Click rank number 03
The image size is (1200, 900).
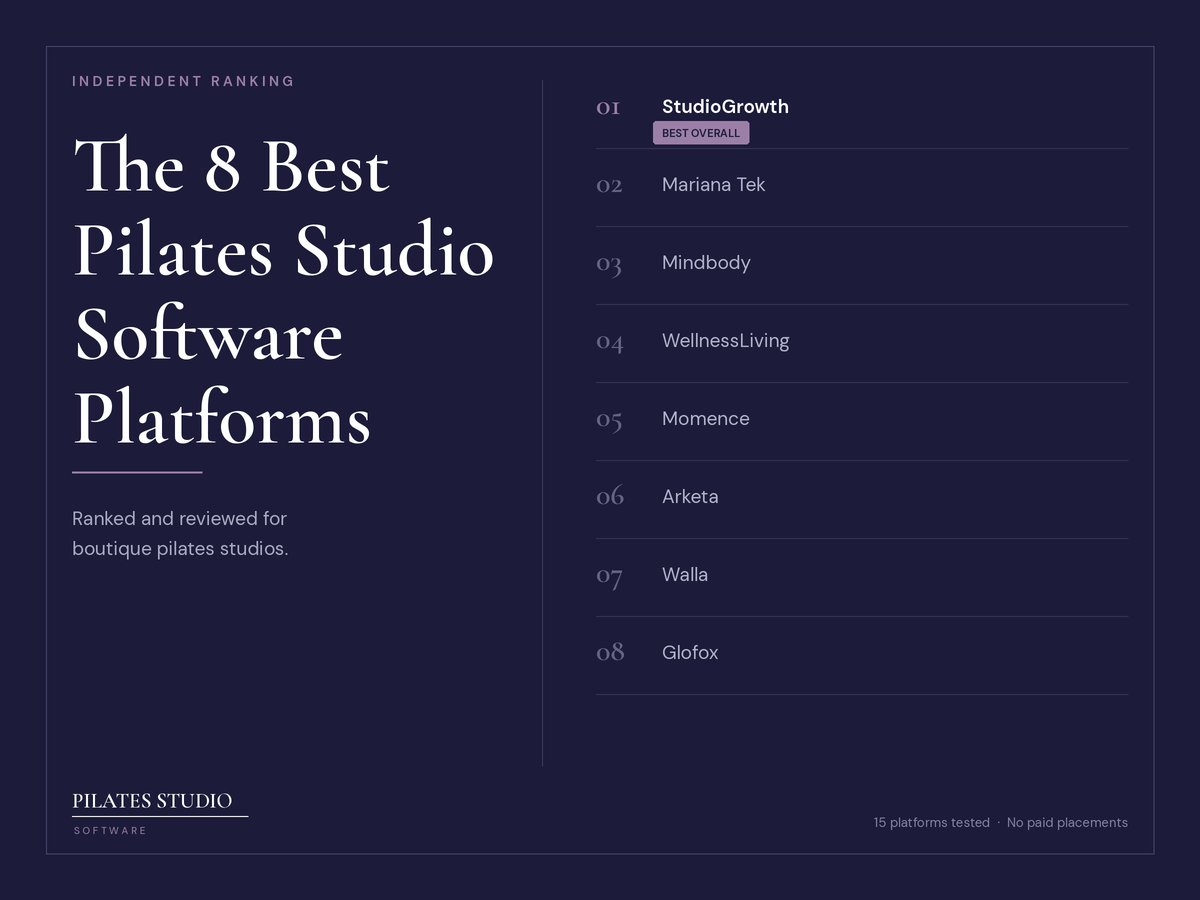(609, 264)
